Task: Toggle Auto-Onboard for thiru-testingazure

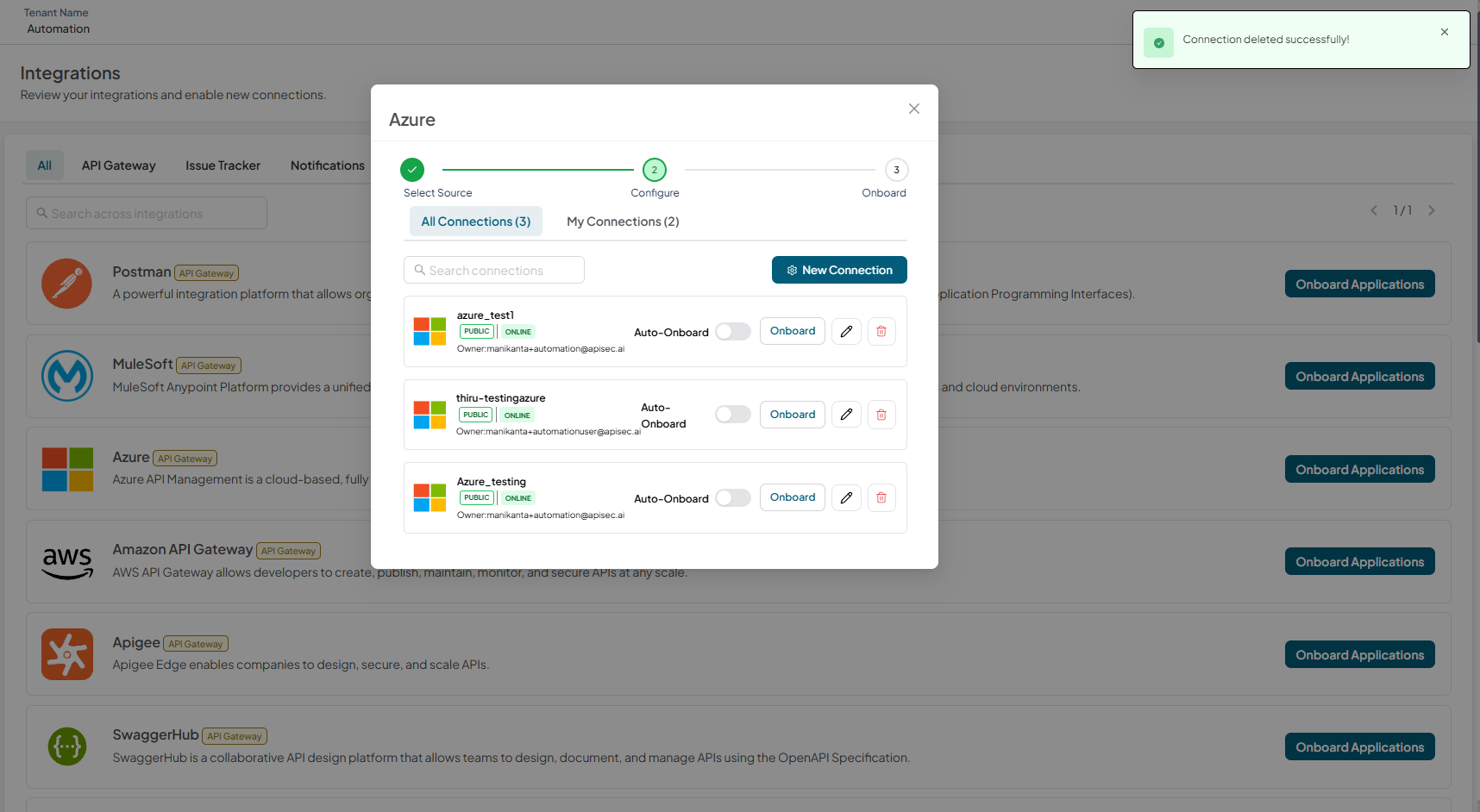Action: click(x=733, y=415)
